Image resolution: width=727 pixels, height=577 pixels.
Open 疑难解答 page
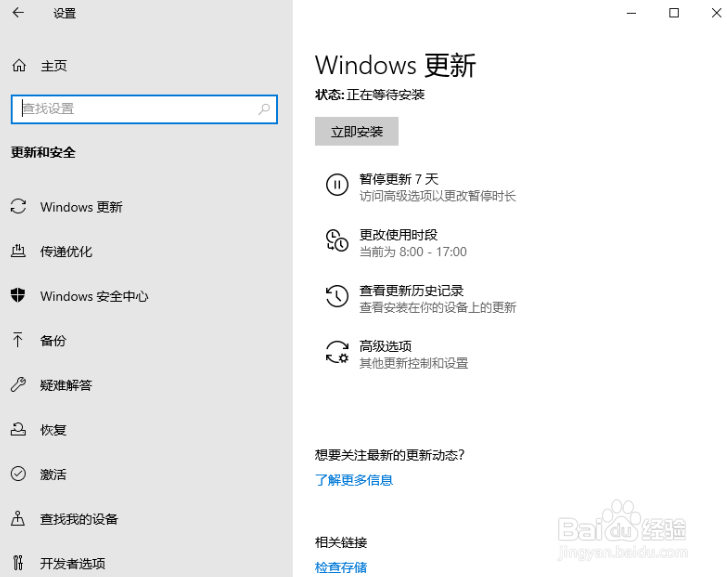(x=66, y=385)
